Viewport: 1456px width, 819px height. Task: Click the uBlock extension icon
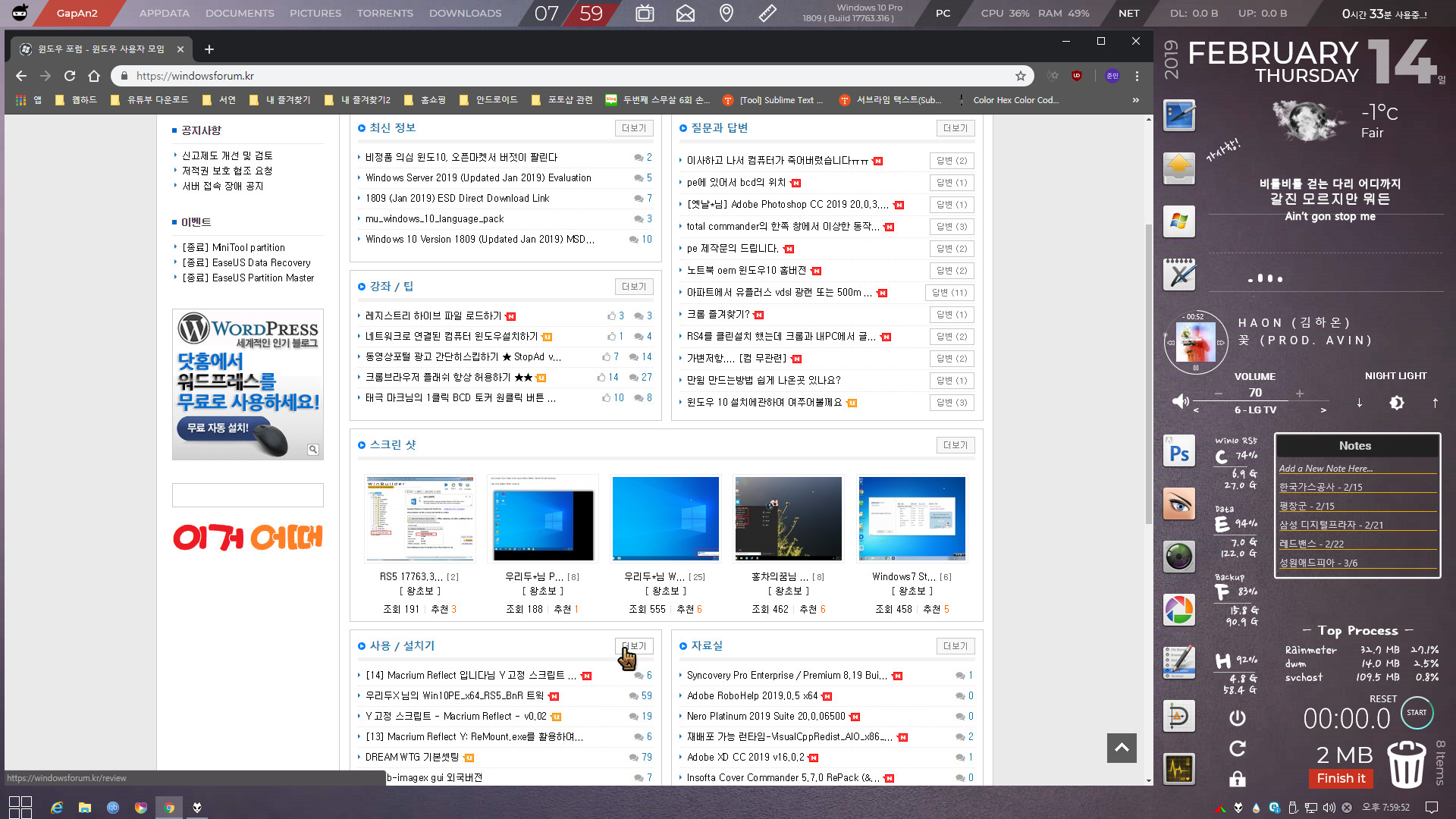[x=1077, y=76]
